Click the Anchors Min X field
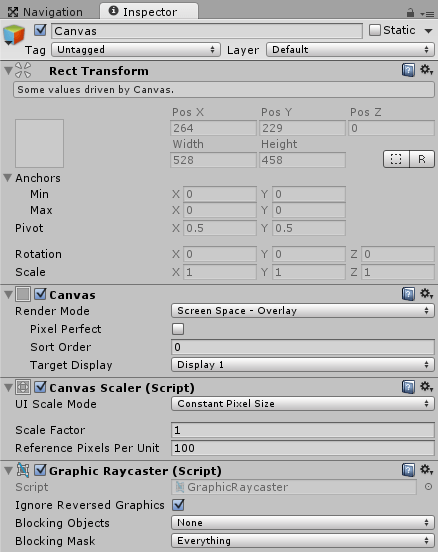 220,194
